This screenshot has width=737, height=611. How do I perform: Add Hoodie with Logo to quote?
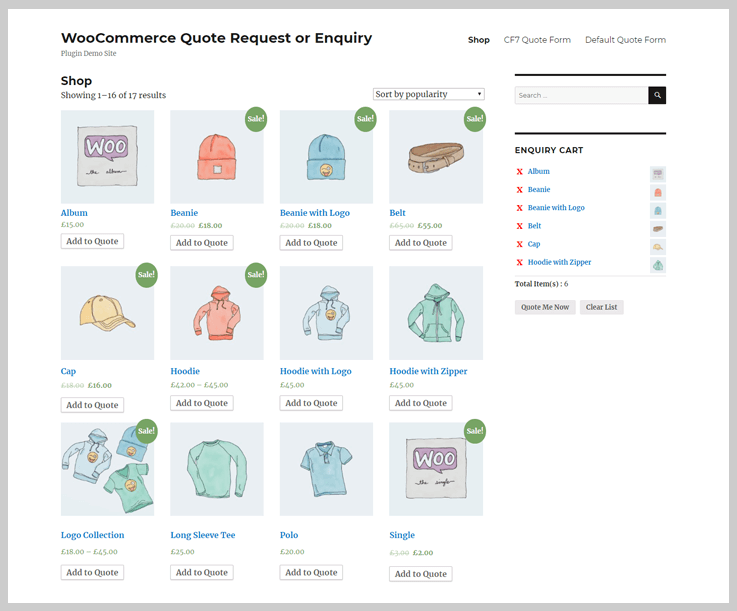(311, 403)
